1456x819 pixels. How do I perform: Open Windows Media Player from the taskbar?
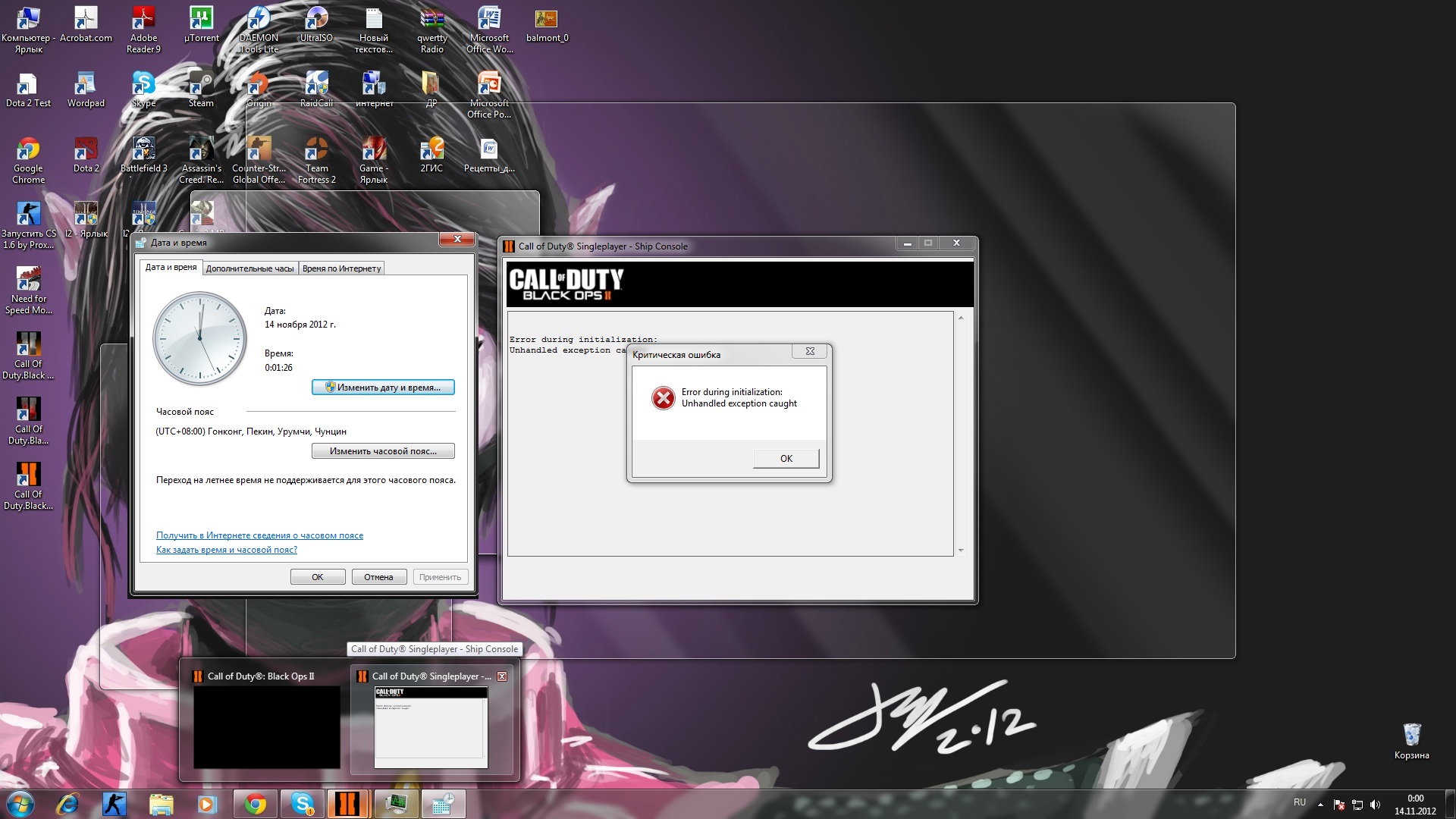(207, 804)
